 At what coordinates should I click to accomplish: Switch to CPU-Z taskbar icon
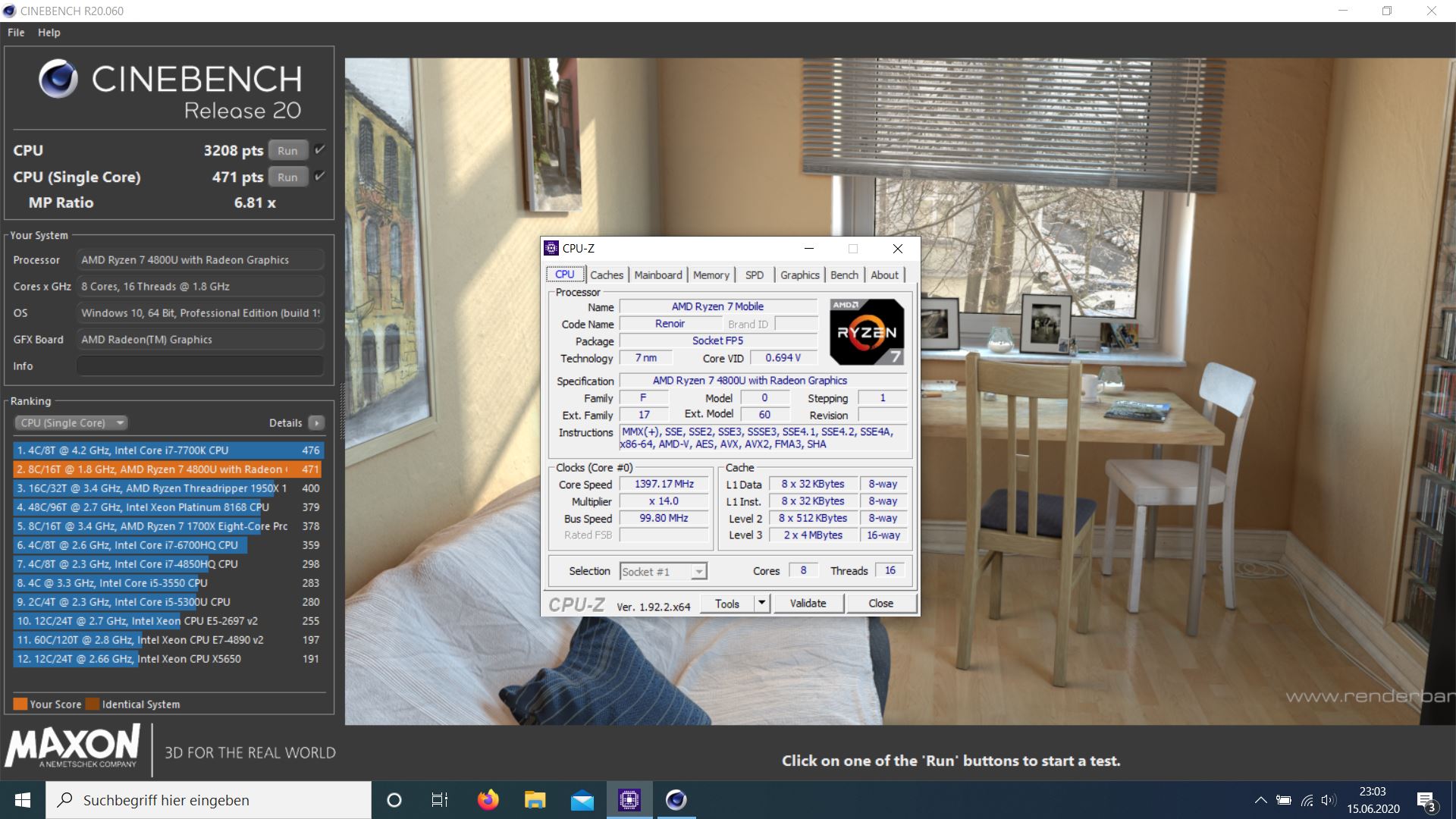pos(629,800)
